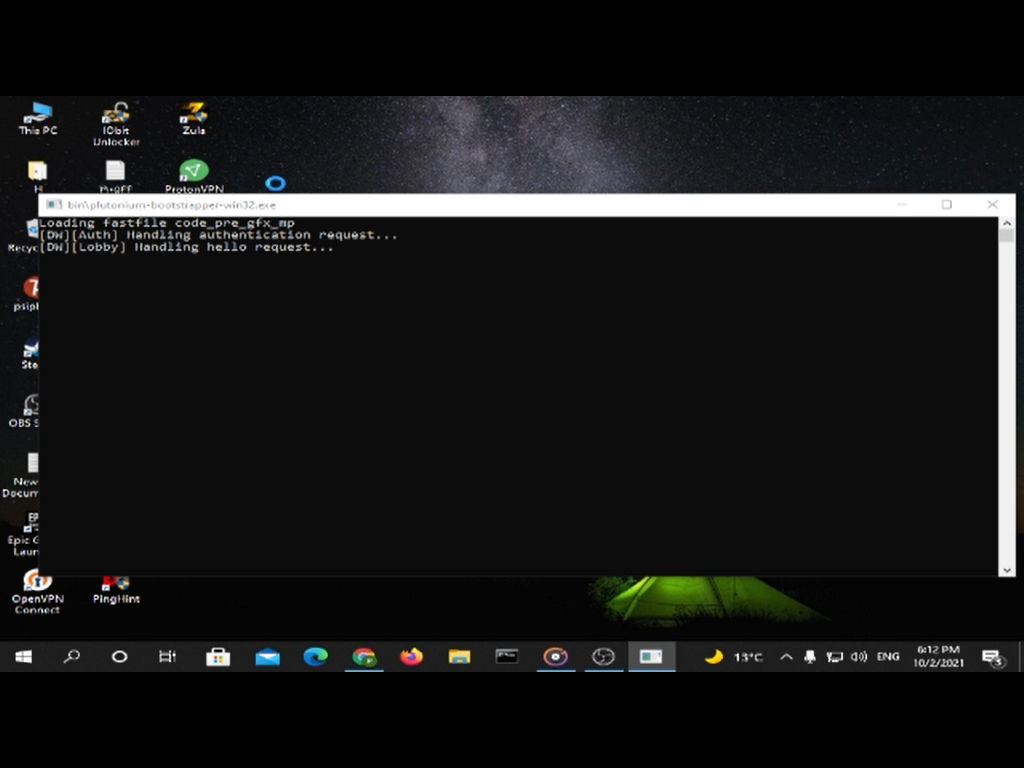
Task: Open Firefox from the taskbar
Action: (411, 657)
